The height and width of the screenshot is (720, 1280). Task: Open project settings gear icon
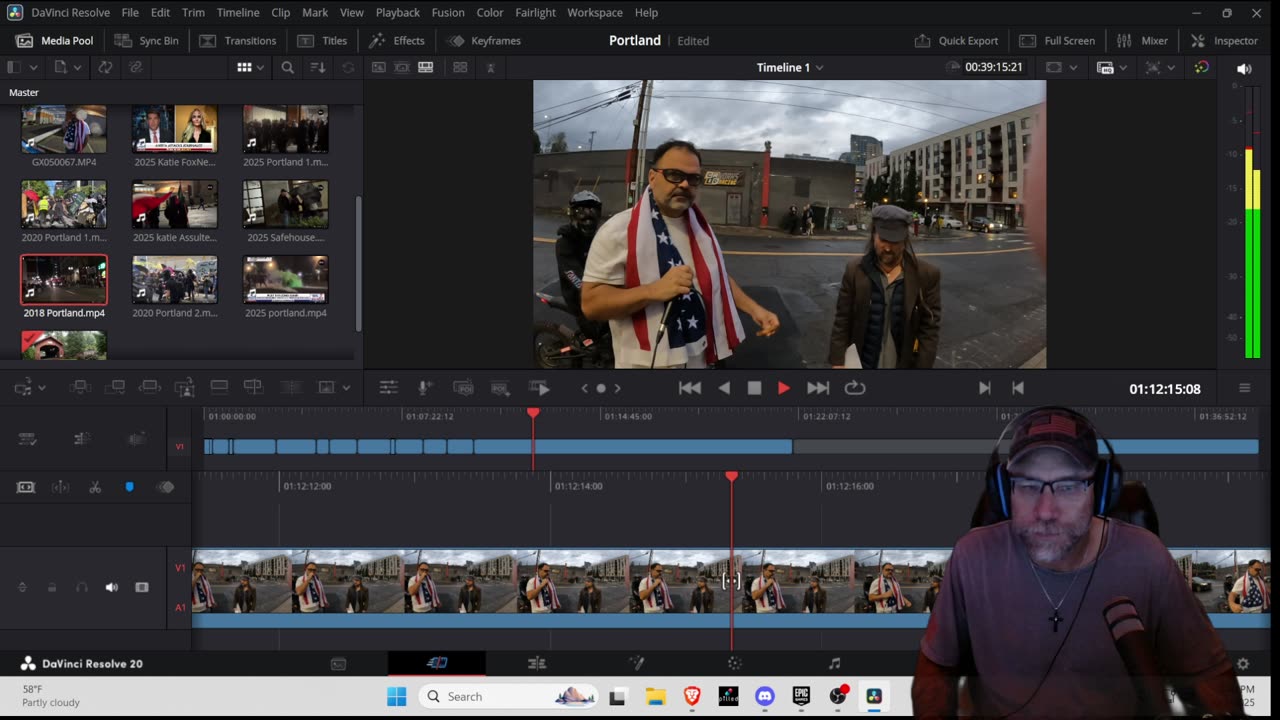tap(1243, 663)
